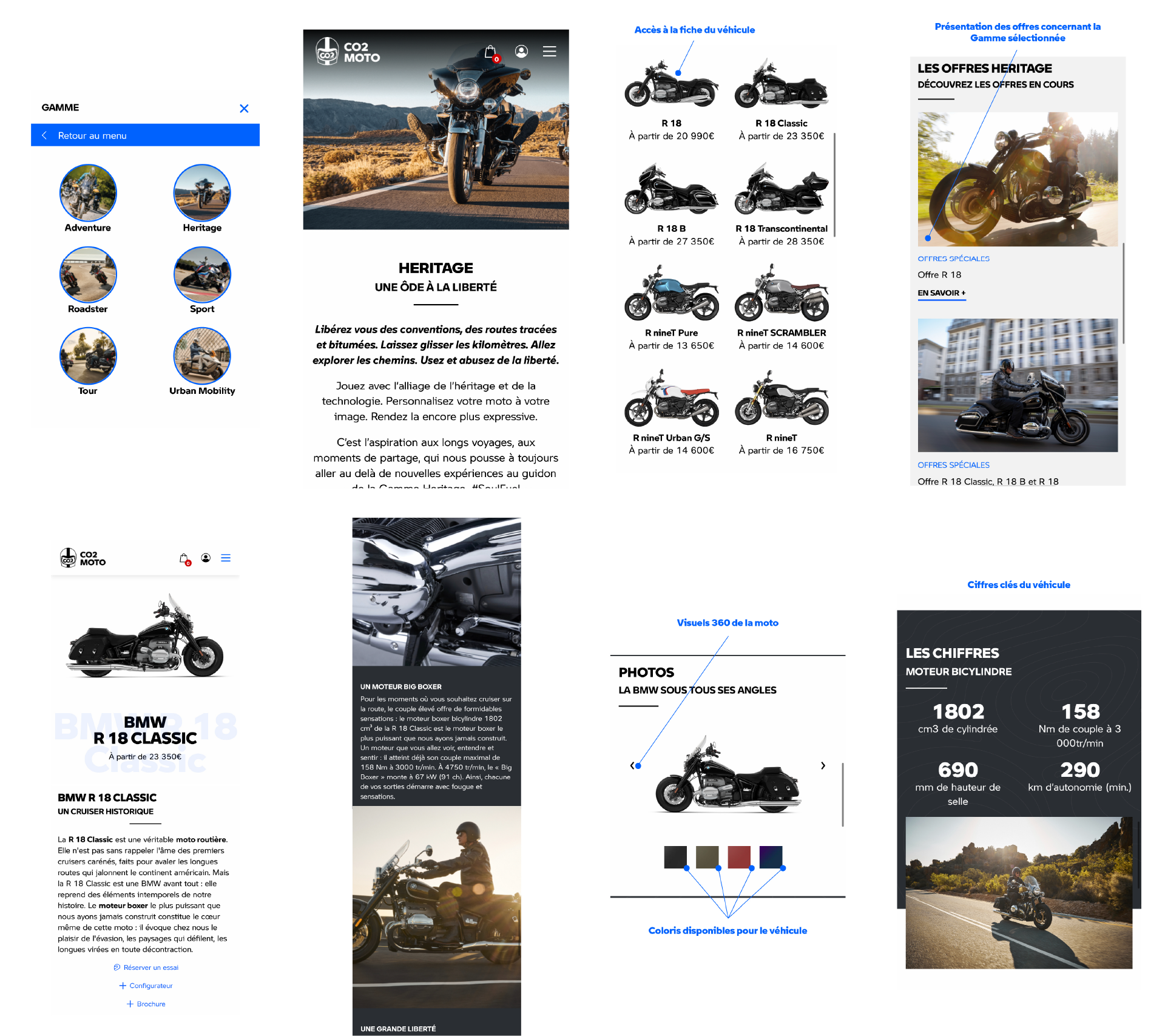
Task: Open the R nineT Pure motorcycle card
Action: [x=671, y=308]
